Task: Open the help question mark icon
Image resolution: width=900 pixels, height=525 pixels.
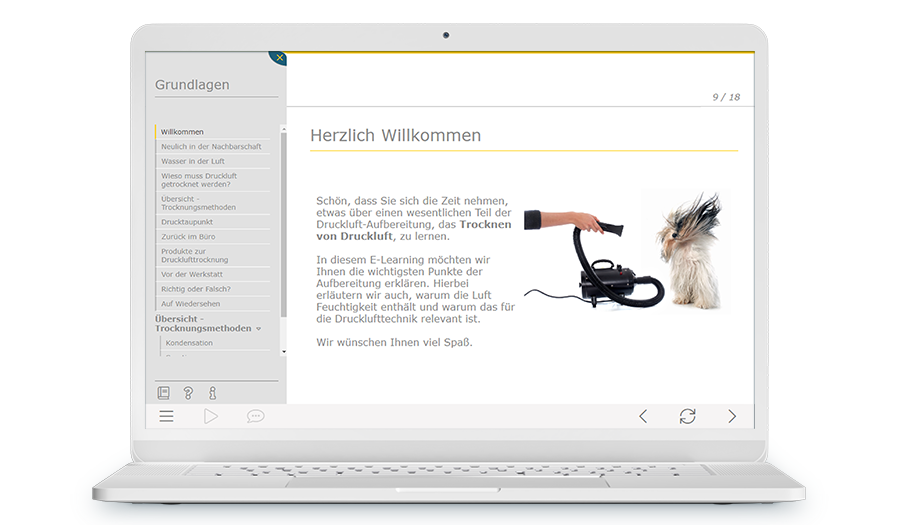Action: pos(188,393)
